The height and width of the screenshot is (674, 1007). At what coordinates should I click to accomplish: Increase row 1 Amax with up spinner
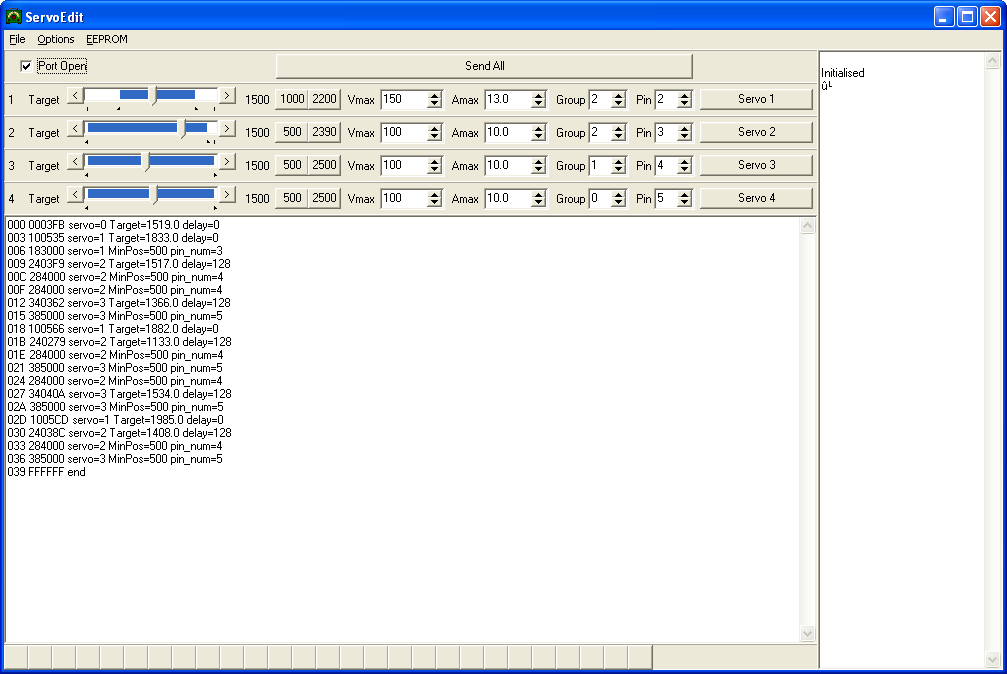point(539,95)
